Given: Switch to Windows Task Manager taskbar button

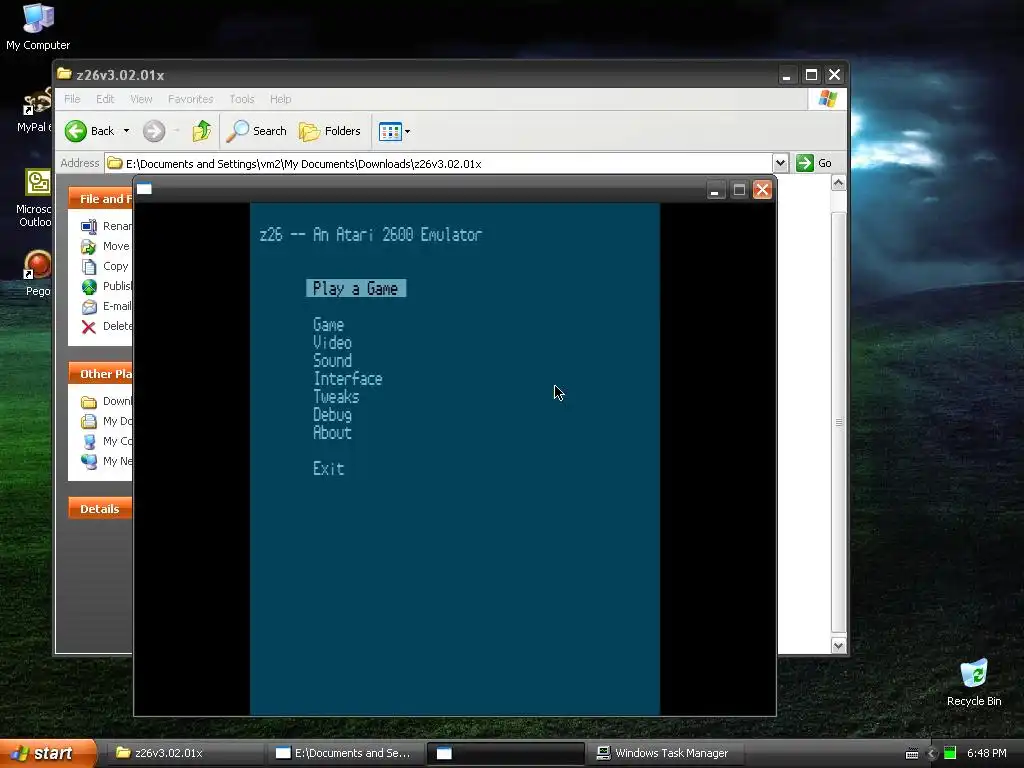Looking at the screenshot, I should 665,753.
